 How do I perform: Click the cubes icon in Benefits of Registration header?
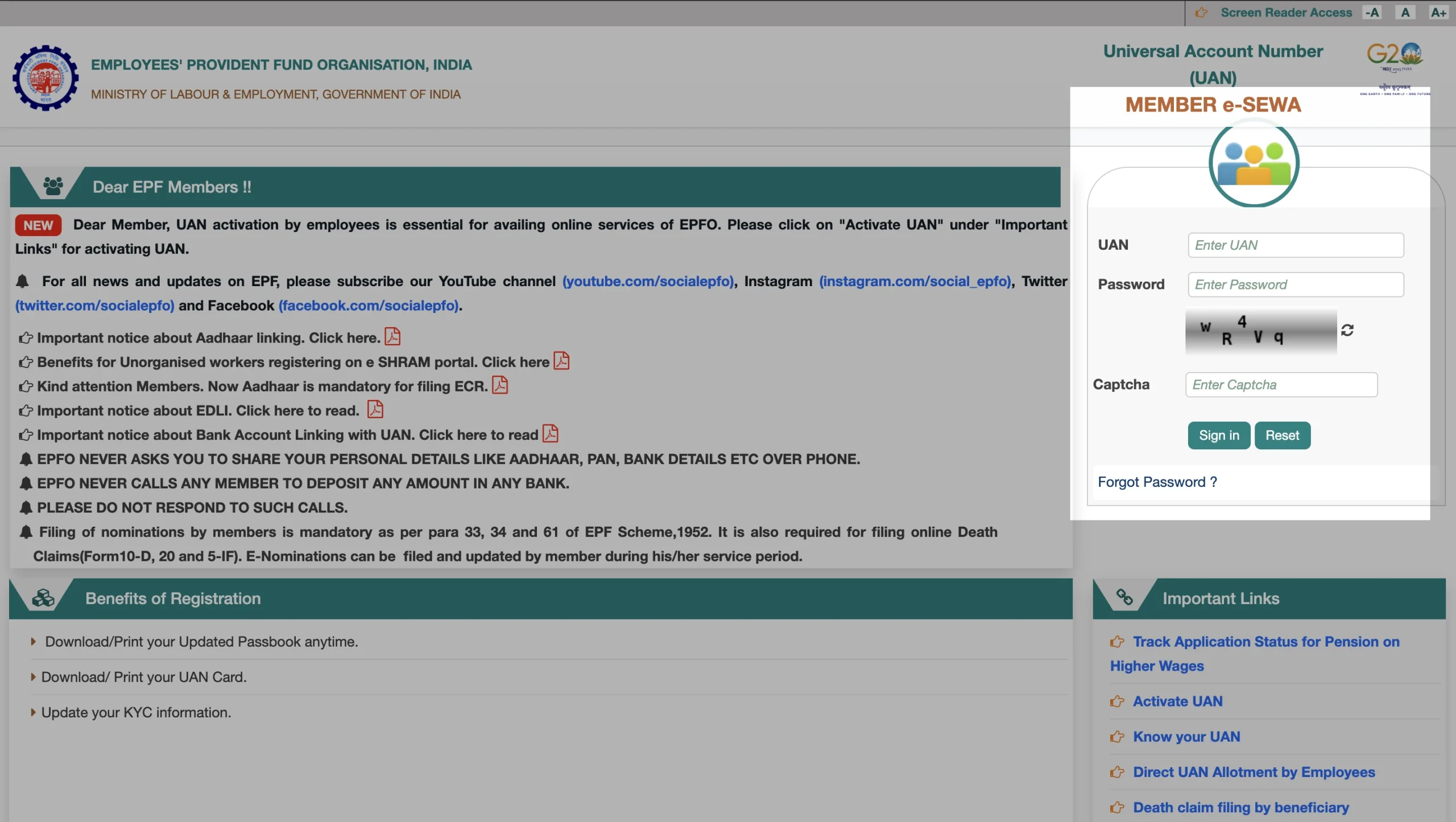(x=43, y=598)
